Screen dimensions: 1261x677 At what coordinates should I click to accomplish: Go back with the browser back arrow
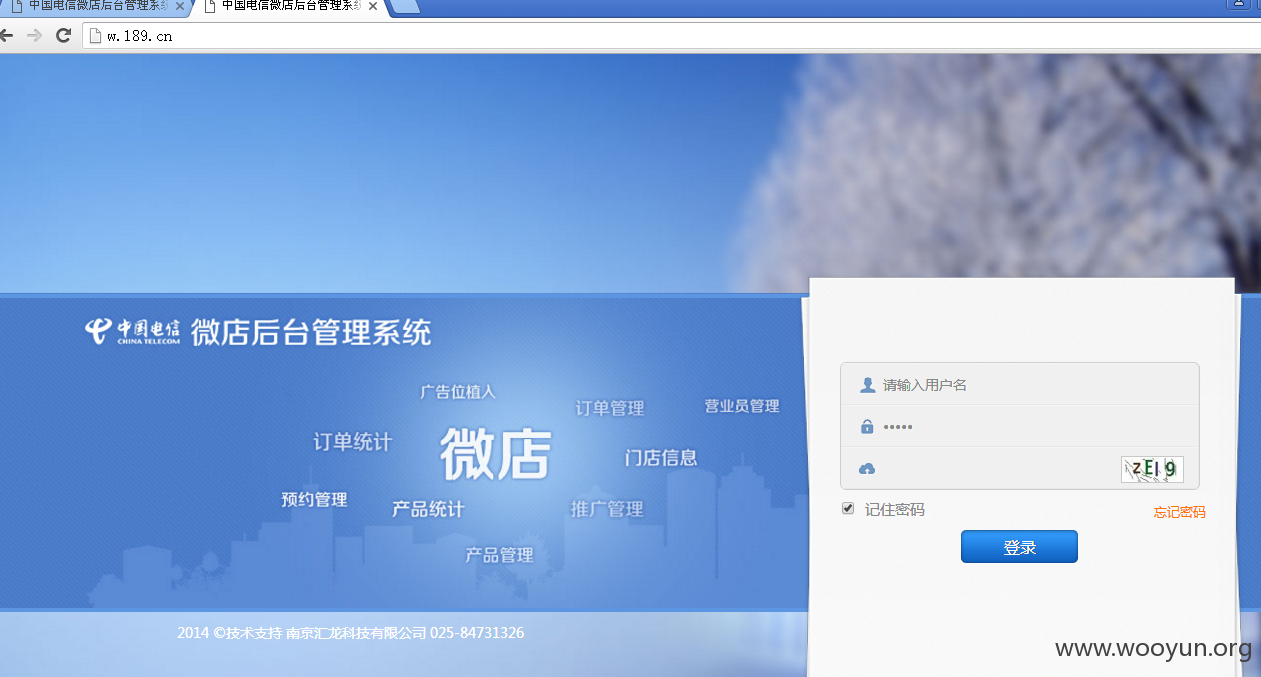pyautogui.click(x=6, y=36)
